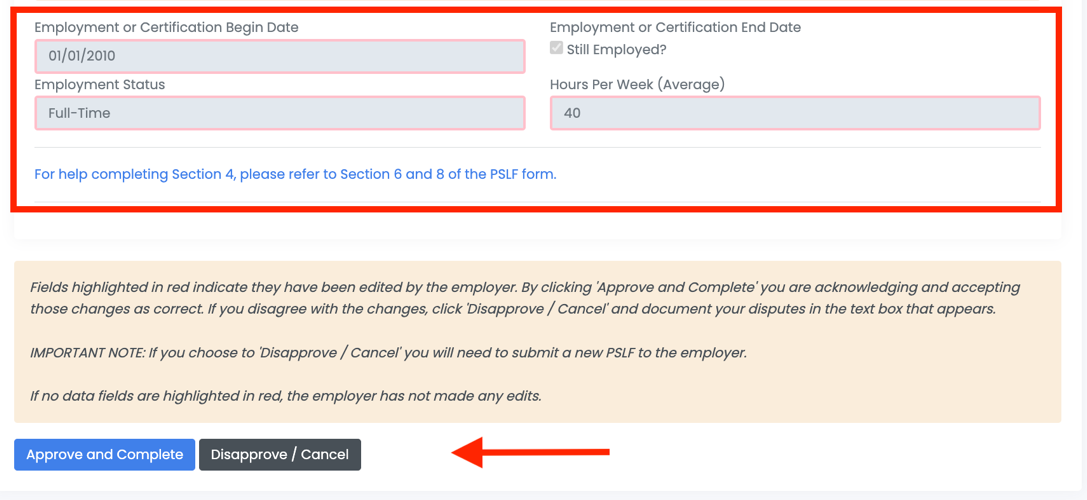This screenshot has width=1087, height=500.
Task: Click the 'IMPORTANT NOTE' paragraph
Action: 388,352
